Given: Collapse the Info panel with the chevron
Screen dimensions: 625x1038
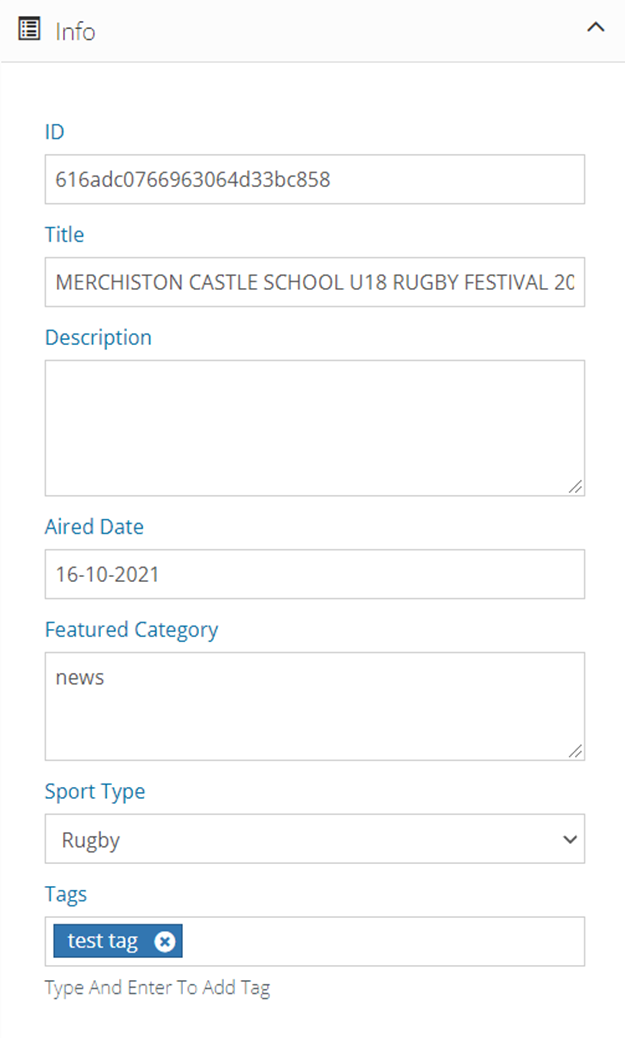Looking at the screenshot, I should click(595, 28).
